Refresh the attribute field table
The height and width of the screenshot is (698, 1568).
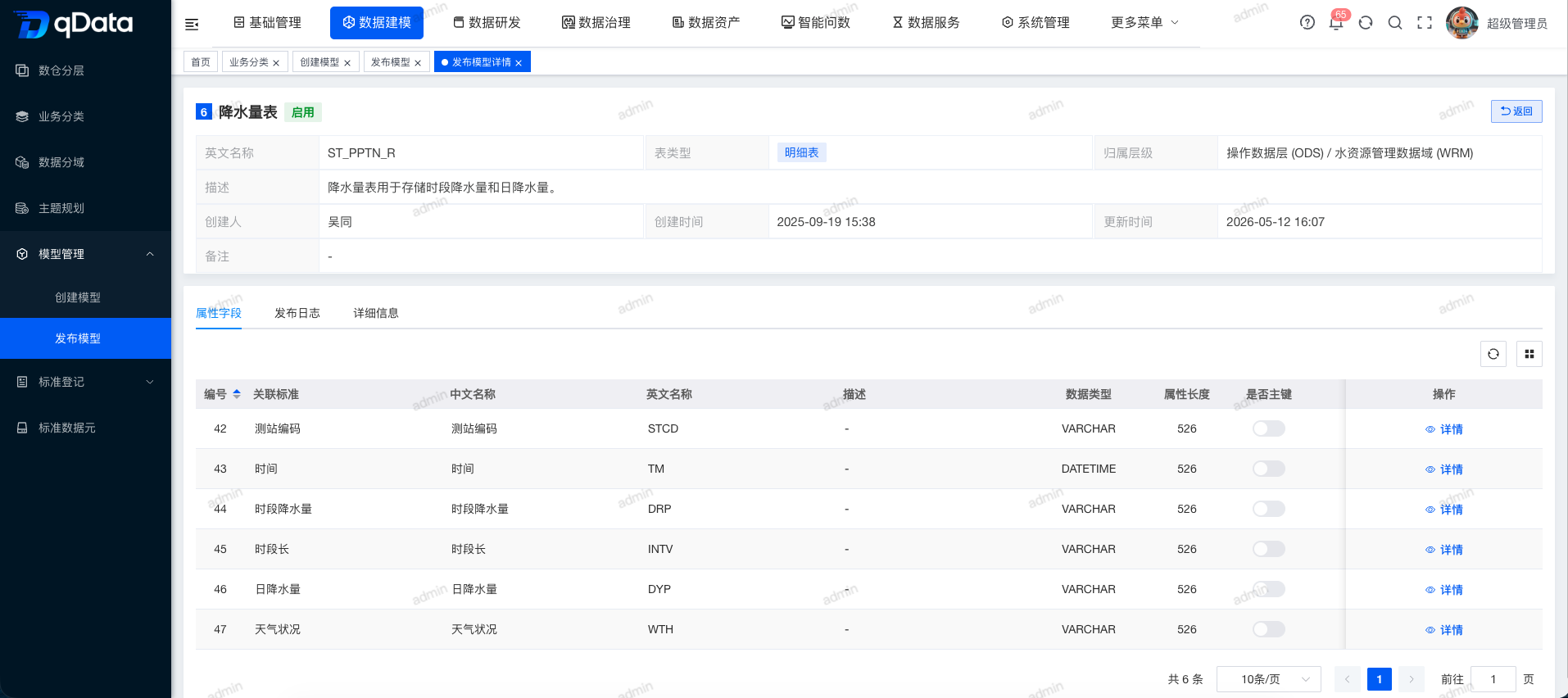click(1493, 354)
